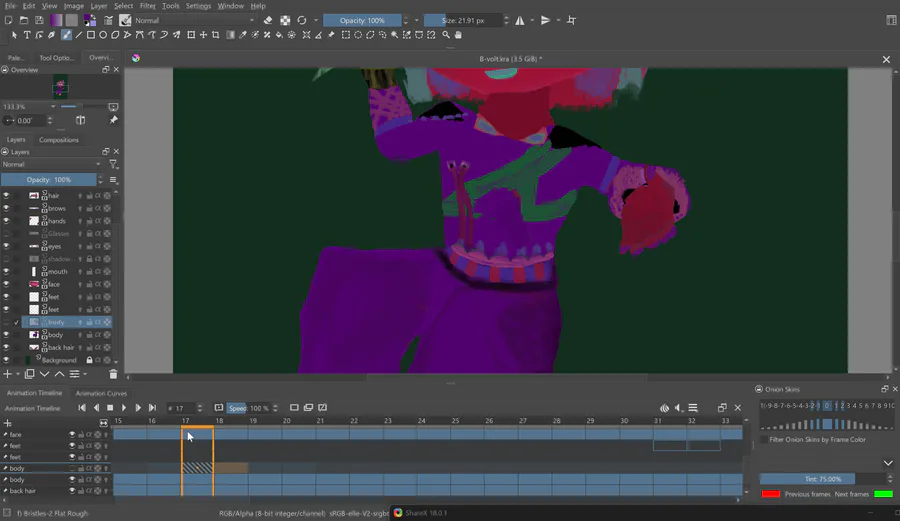Toggle eraser mode in the top toolbar
Viewport: 900px width, 521px height.
pos(267,20)
